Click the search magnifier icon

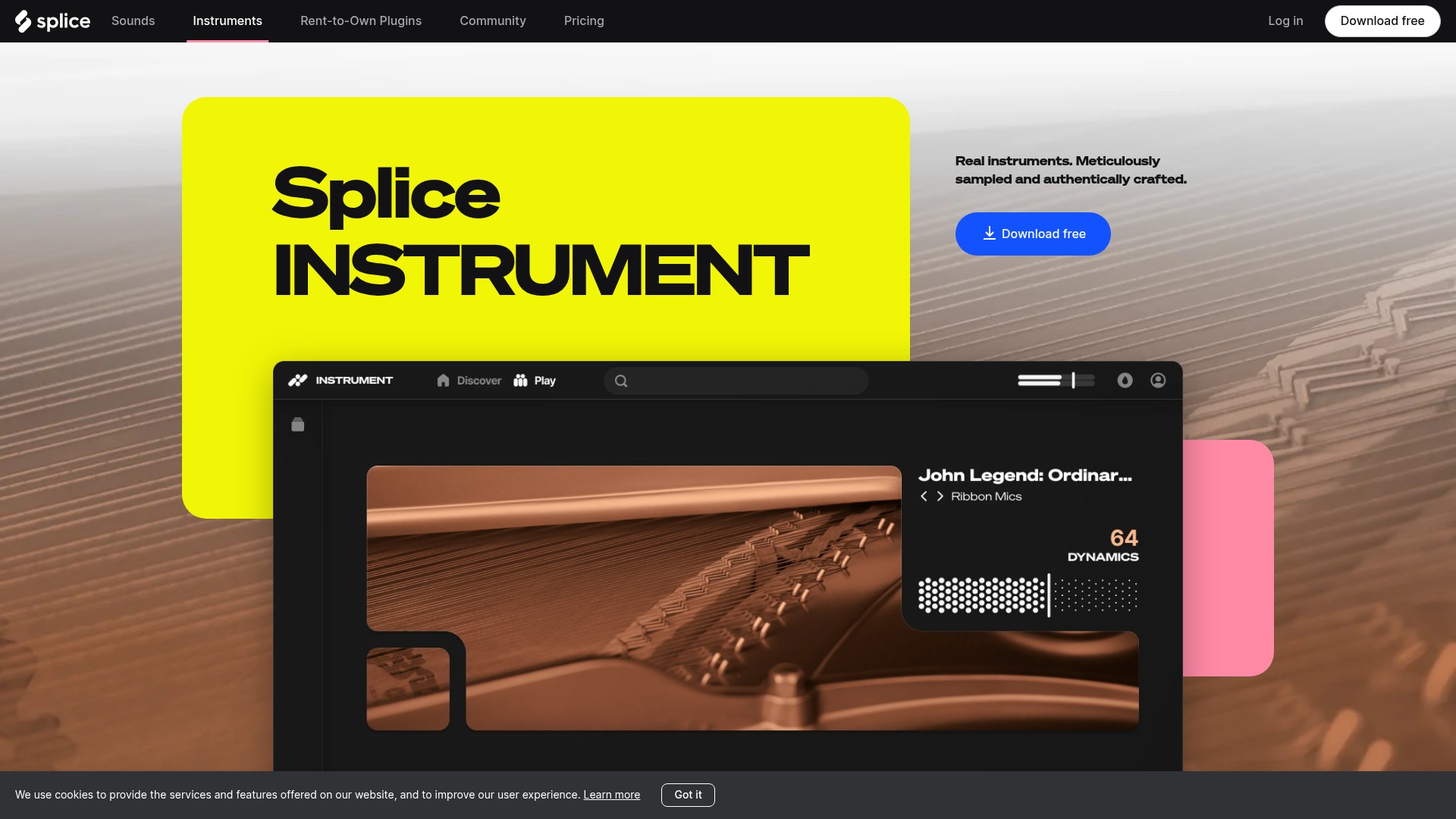(x=621, y=381)
